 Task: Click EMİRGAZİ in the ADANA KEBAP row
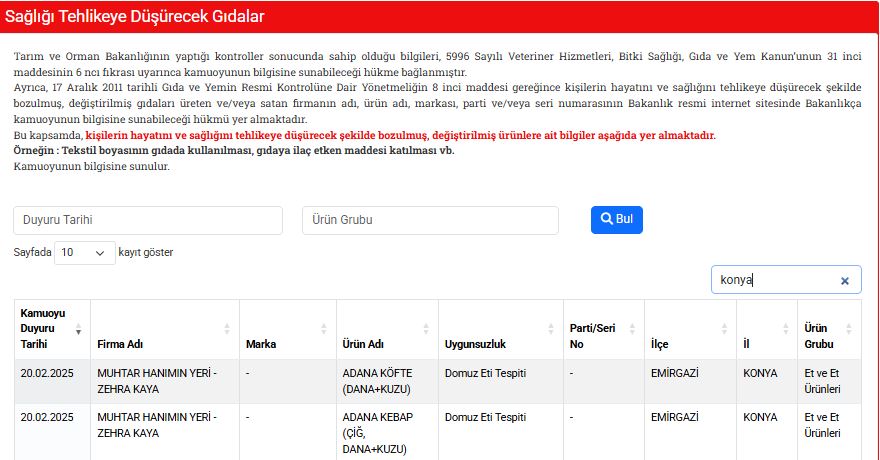pos(675,417)
